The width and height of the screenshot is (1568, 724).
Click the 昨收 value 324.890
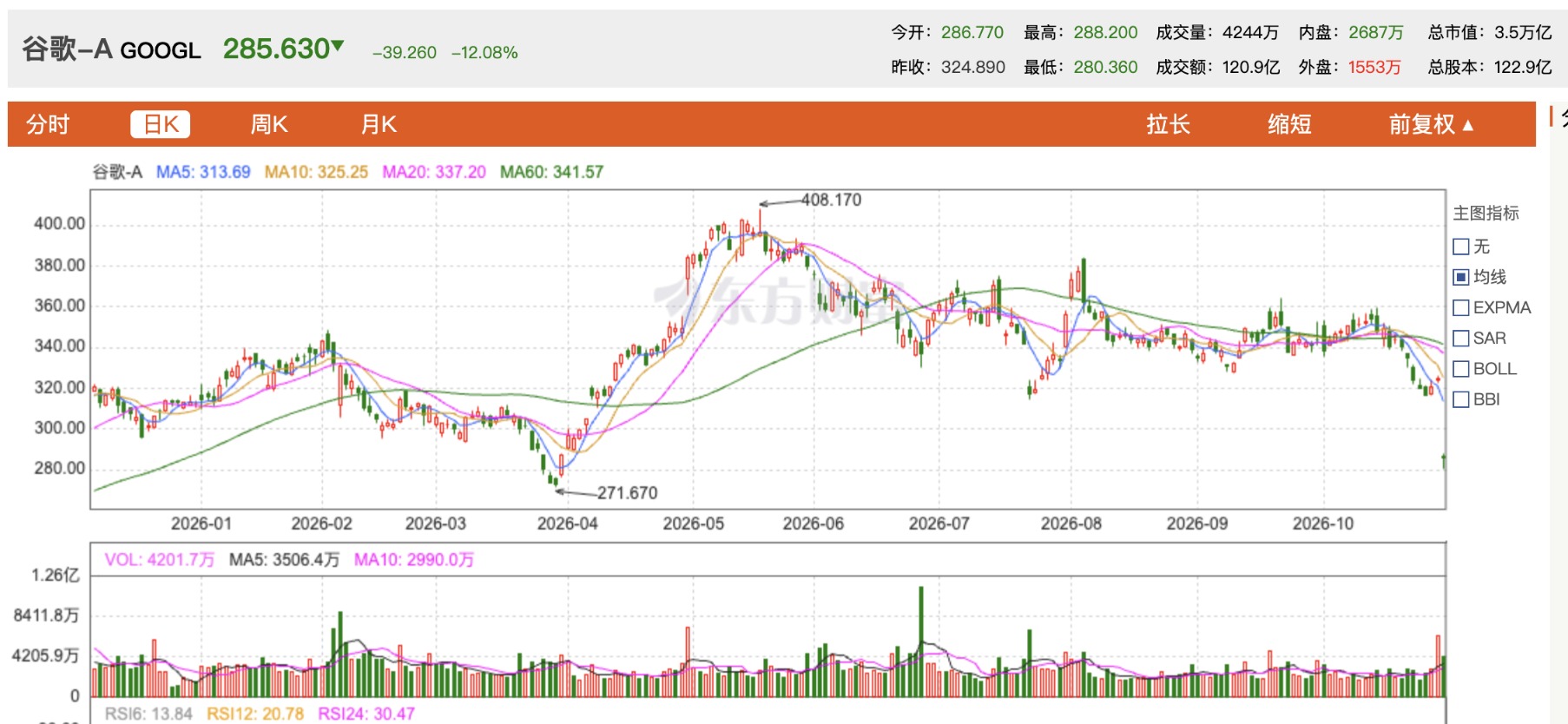[x=973, y=68]
